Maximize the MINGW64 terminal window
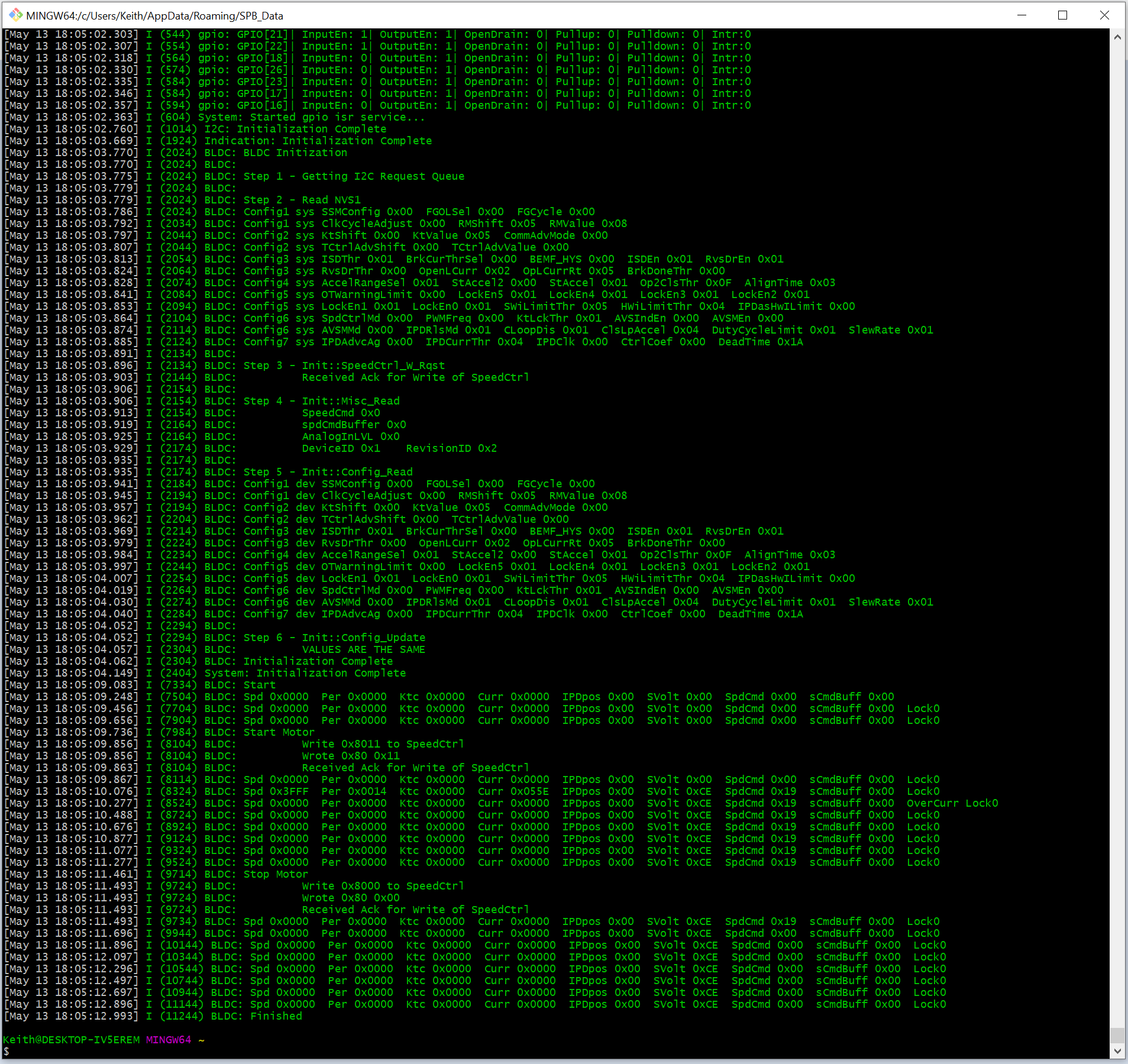 1063,15
